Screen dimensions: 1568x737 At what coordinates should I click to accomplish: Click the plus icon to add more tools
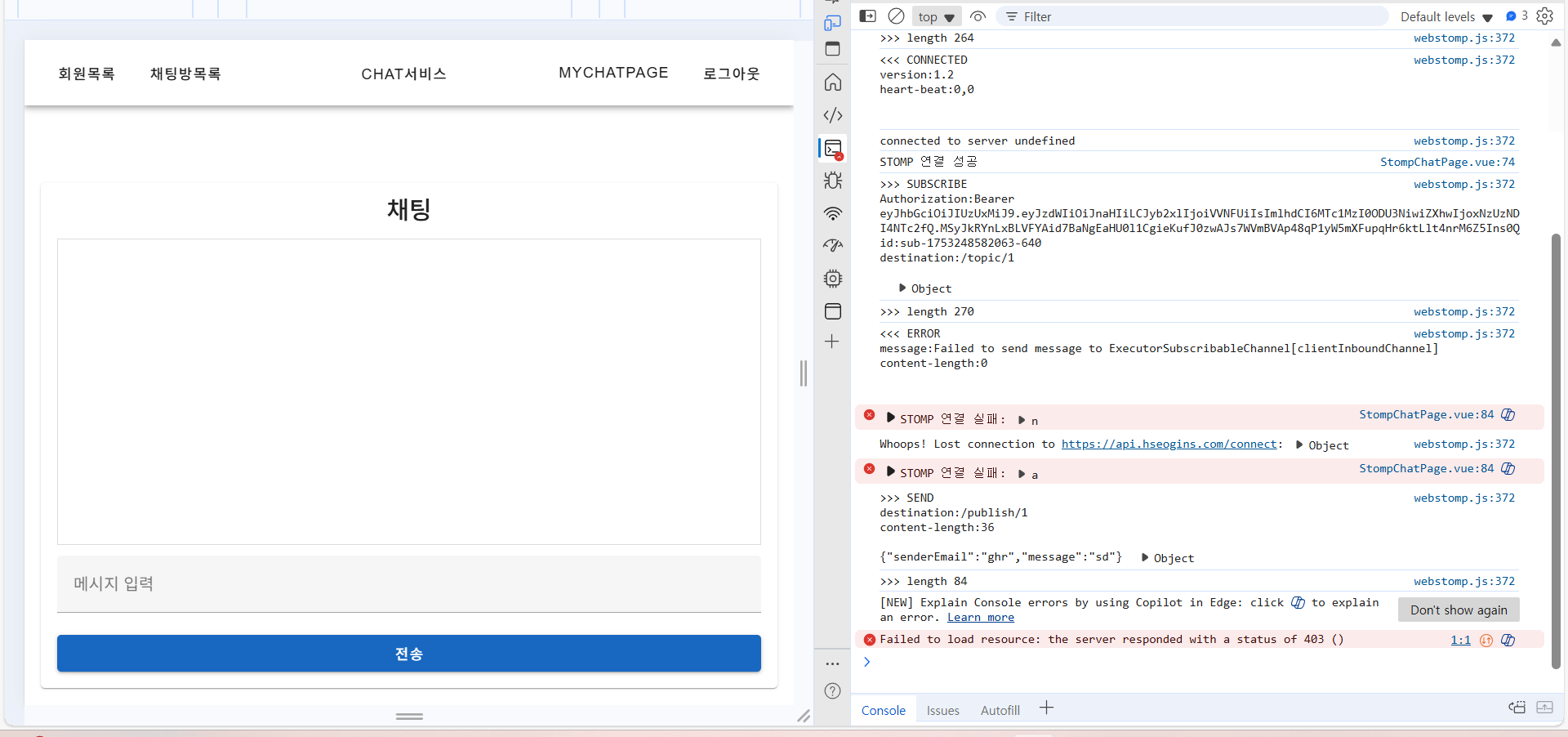pyautogui.click(x=831, y=342)
